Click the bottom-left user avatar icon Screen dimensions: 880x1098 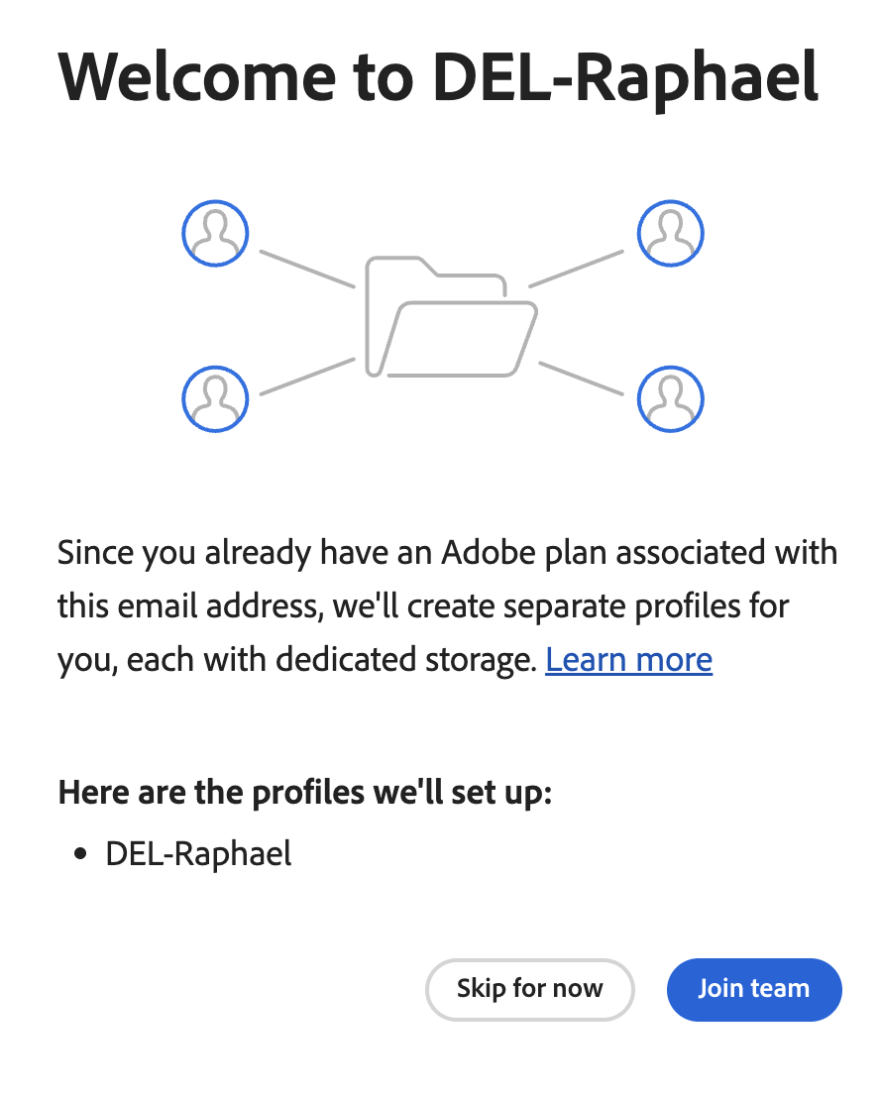click(215, 398)
